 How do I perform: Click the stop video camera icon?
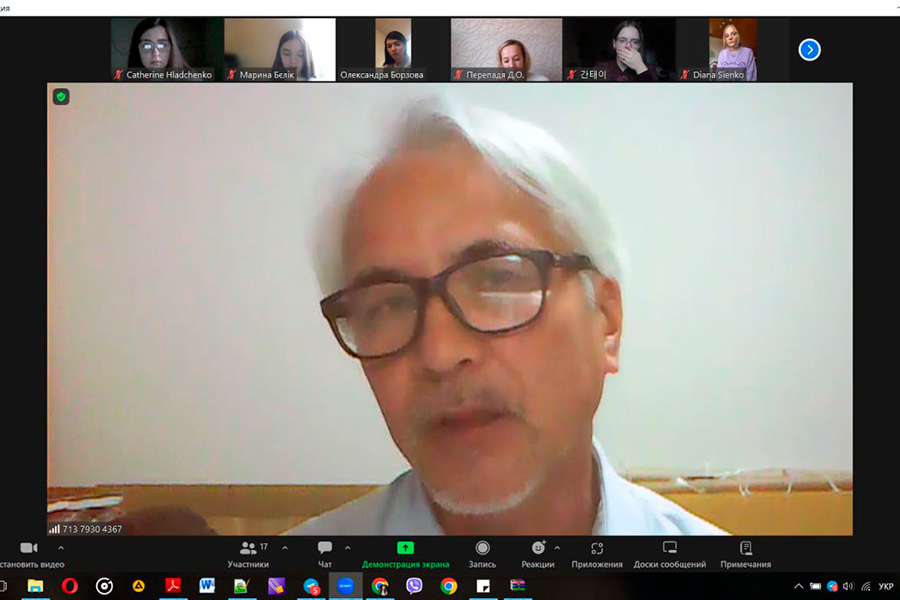pos(29,548)
